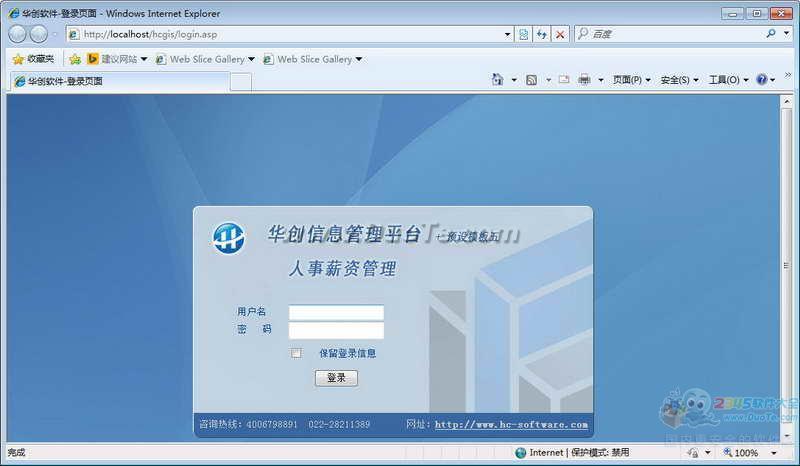Expand the Print dropdown arrow
Screen dimensions: 800x466
tap(601, 80)
